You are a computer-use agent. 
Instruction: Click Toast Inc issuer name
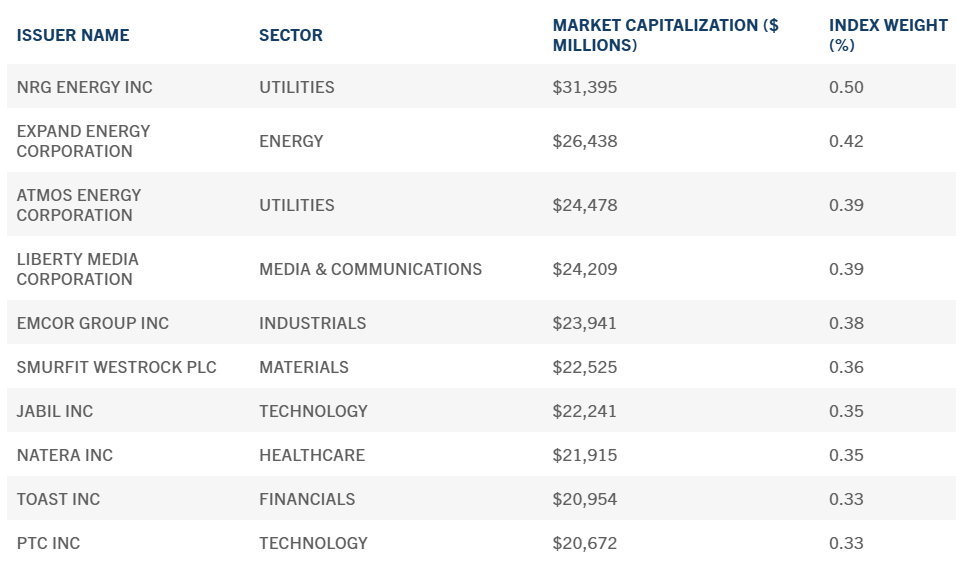tap(58, 499)
